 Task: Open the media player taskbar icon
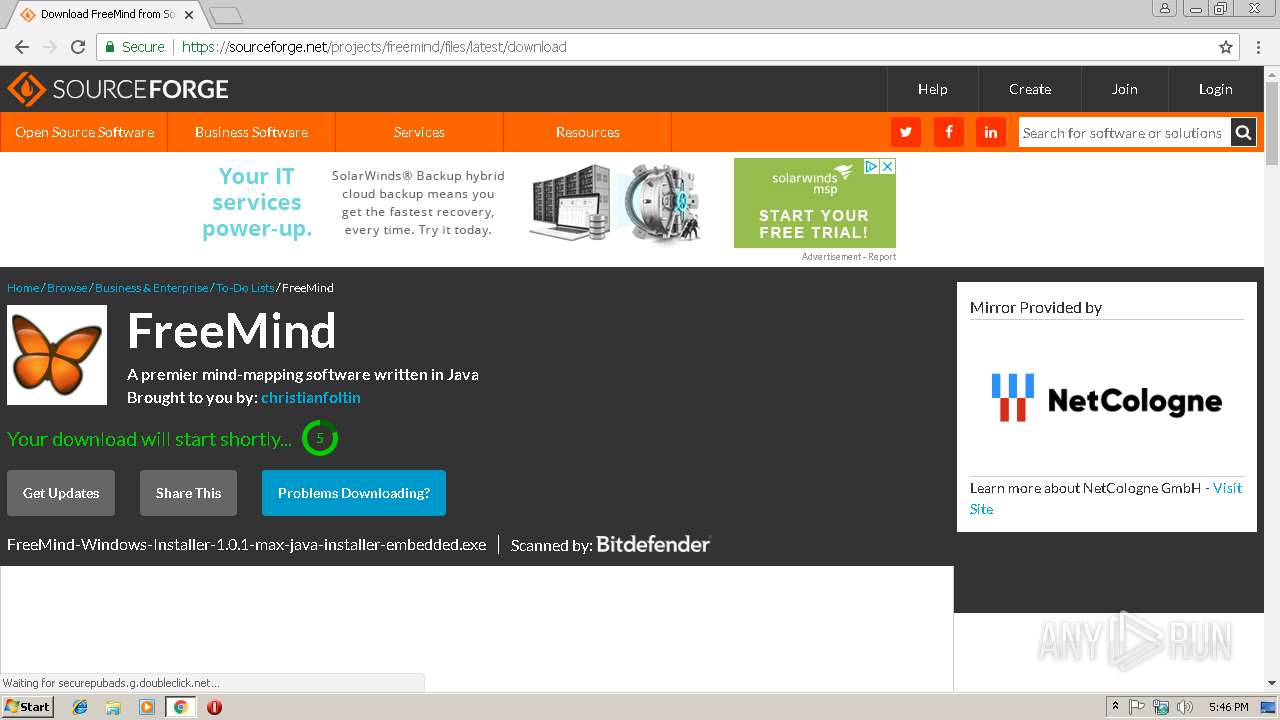tap(147, 707)
